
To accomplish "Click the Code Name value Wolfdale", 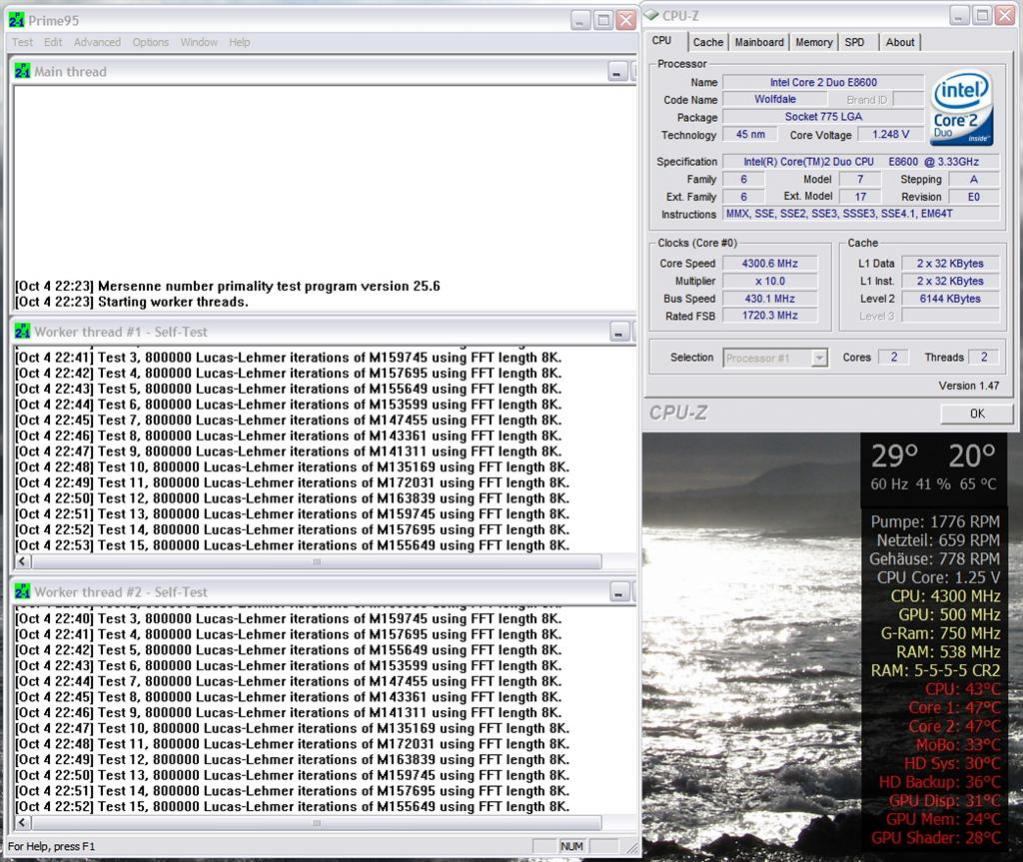I will tap(775, 99).
